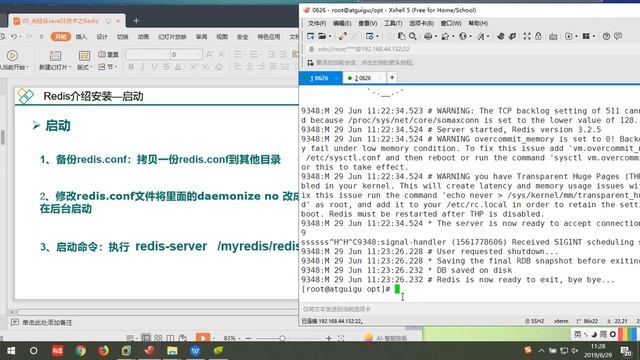Open Xshell open-folder dropdown arrow
Image resolution: width=640 pixels, height=360 pixels.
(330, 37)
